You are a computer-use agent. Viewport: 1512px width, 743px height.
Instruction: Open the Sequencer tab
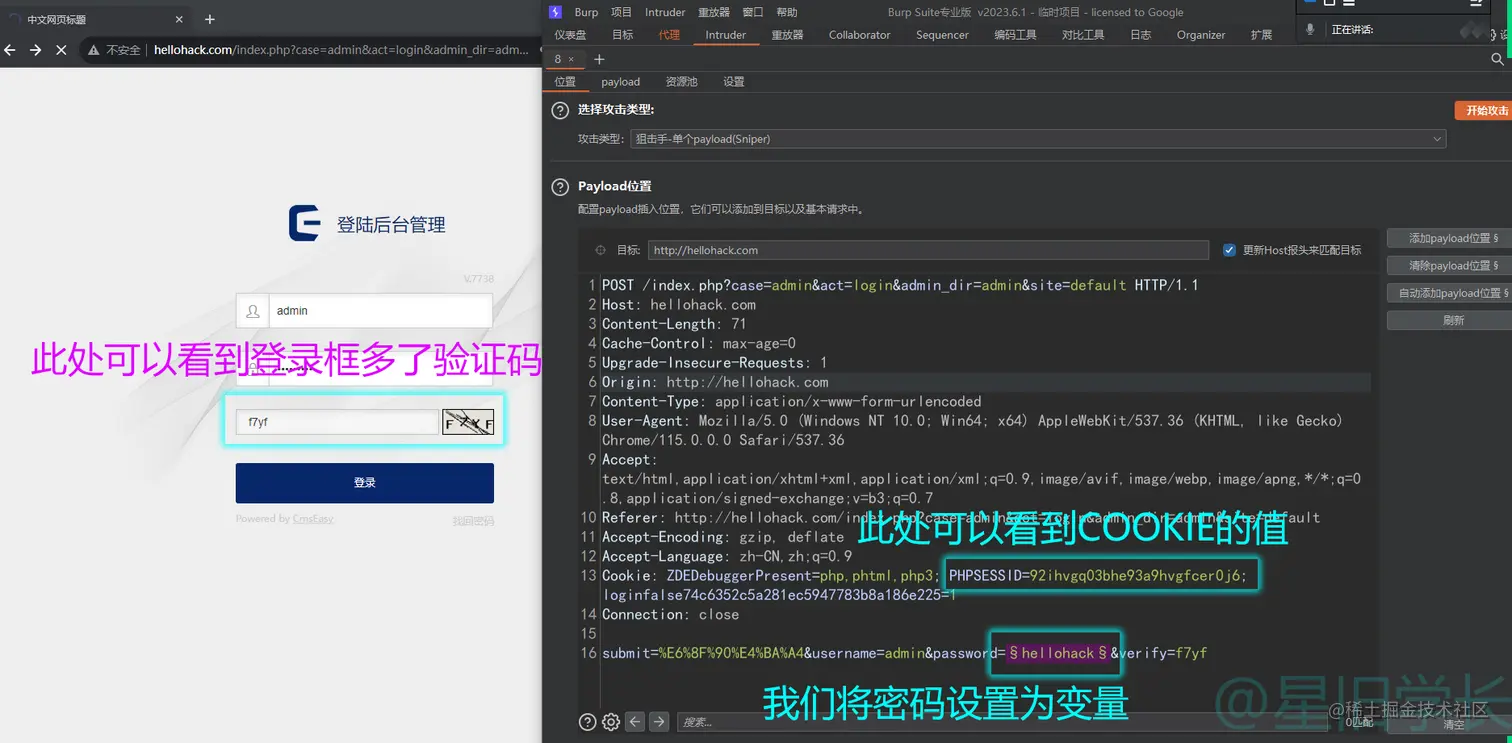[x=942, y=35]
